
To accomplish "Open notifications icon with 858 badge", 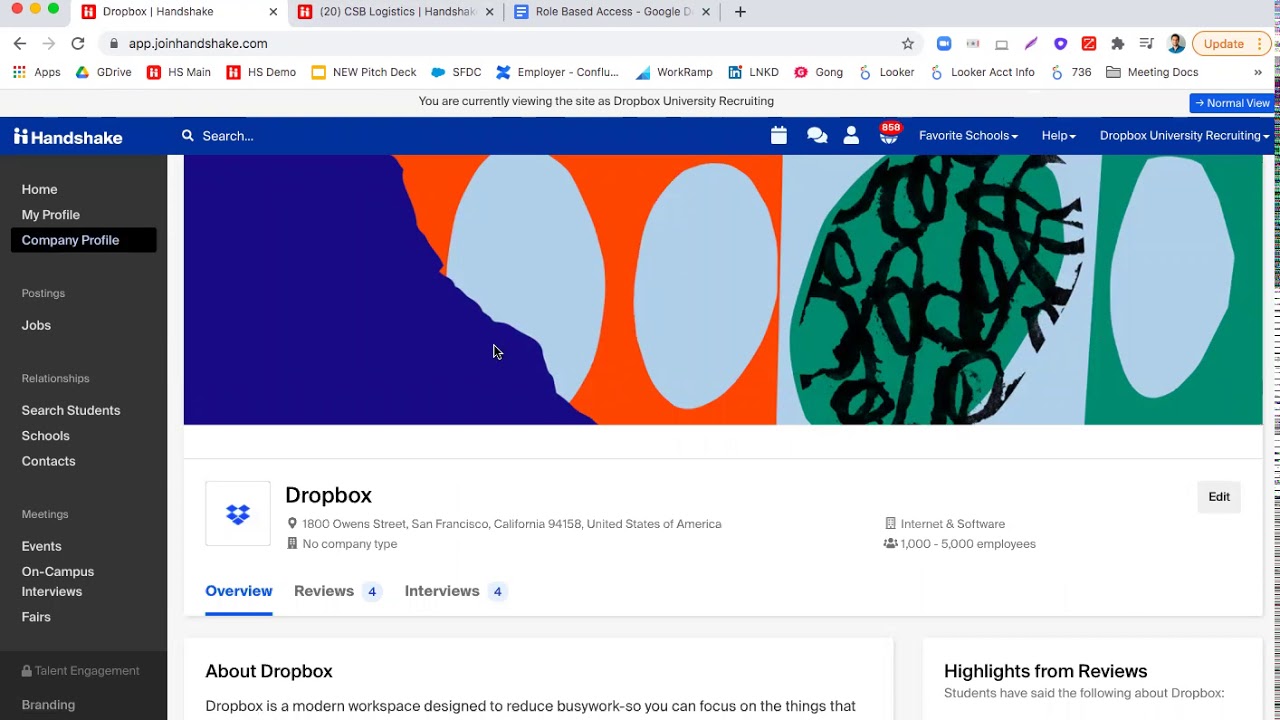I will [889, 134].
